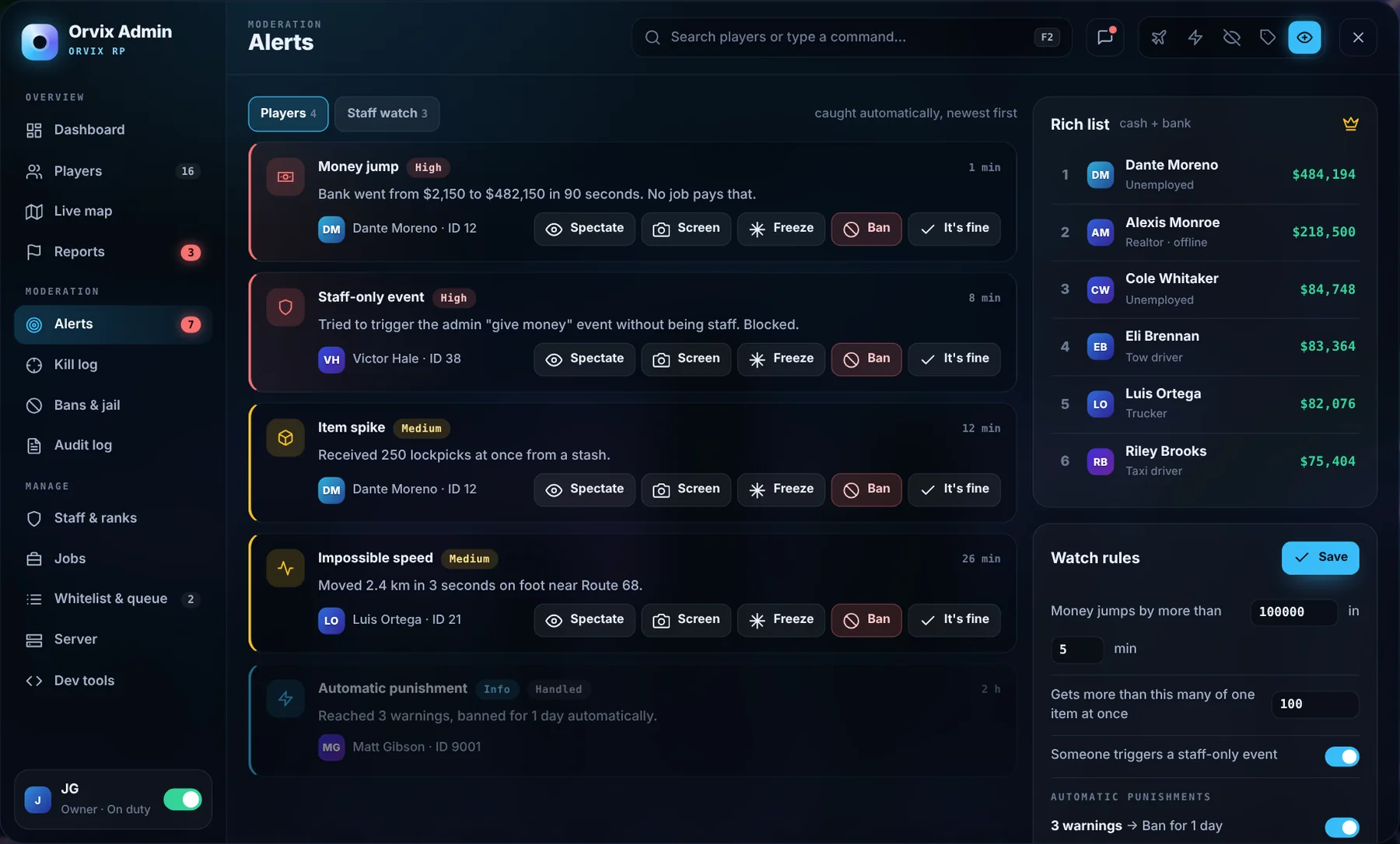
Task: Select Alexis Monroe in the Rich list
Action: point(1205,232)
